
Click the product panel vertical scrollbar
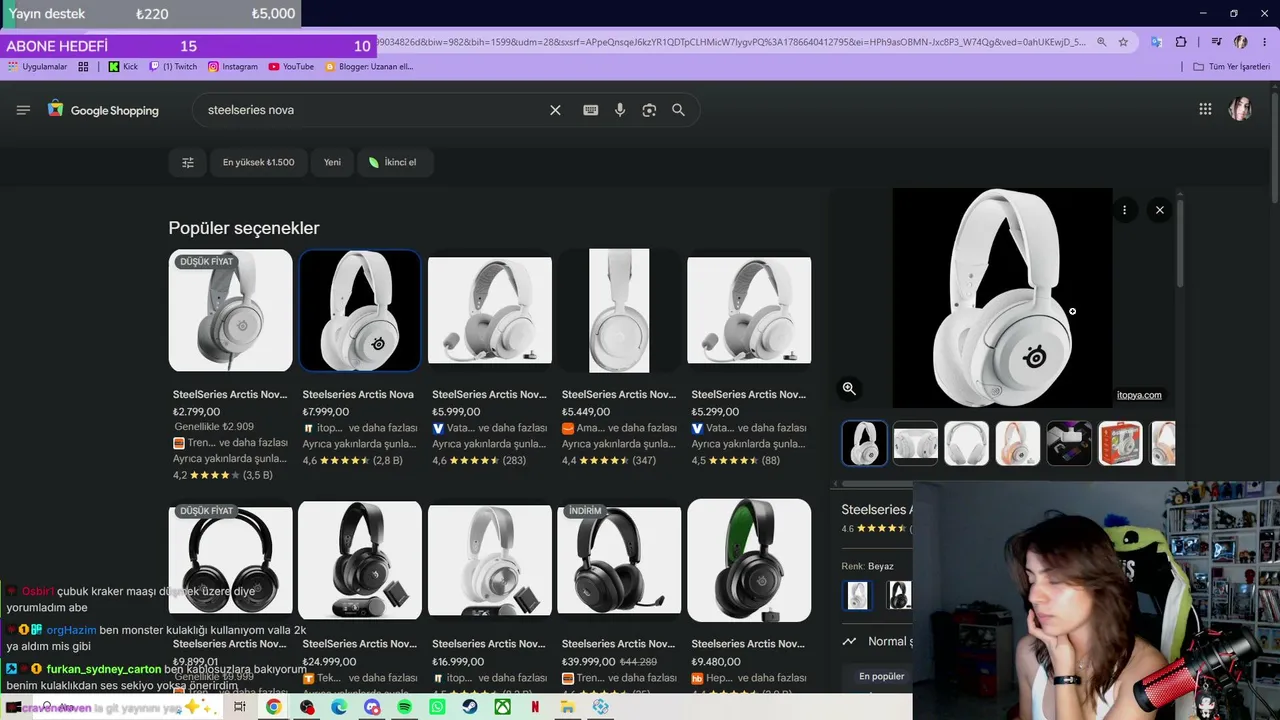[x=1180, y=242]
